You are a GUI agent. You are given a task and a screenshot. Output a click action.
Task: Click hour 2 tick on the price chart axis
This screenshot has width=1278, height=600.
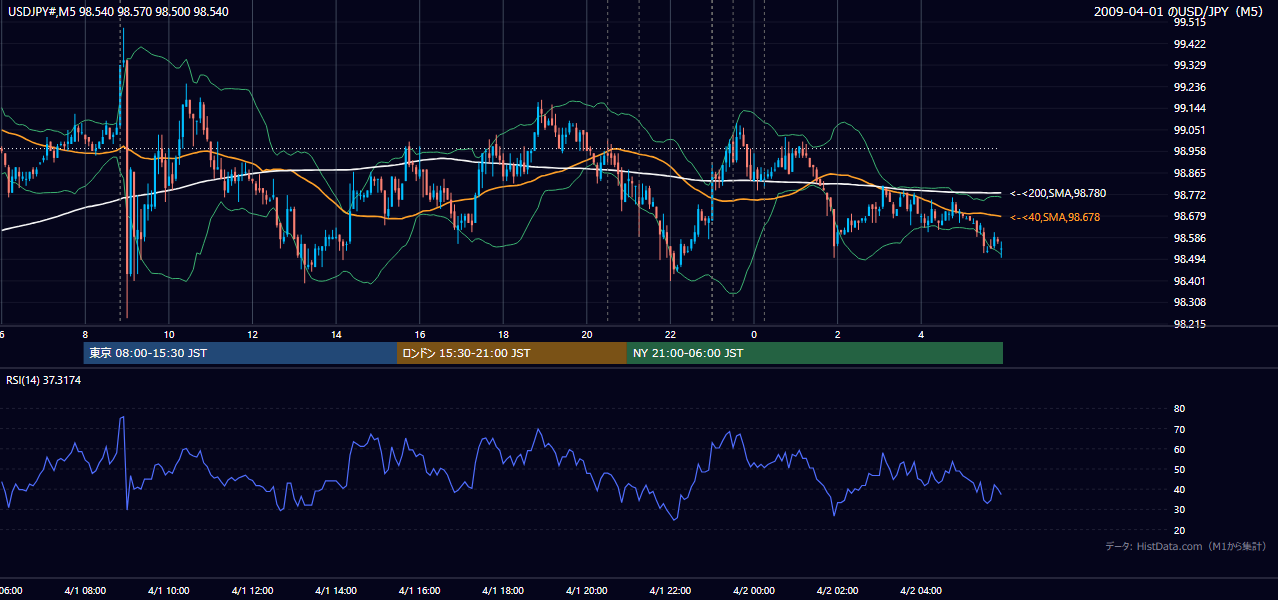pyautogui.click(x=838, y=334)
